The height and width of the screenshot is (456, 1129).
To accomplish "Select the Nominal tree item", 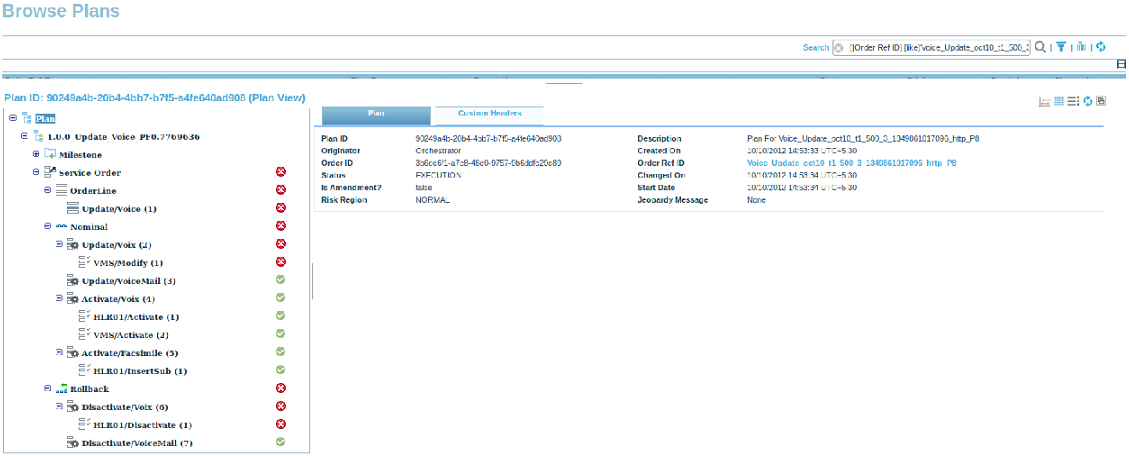I will (89, 227).
